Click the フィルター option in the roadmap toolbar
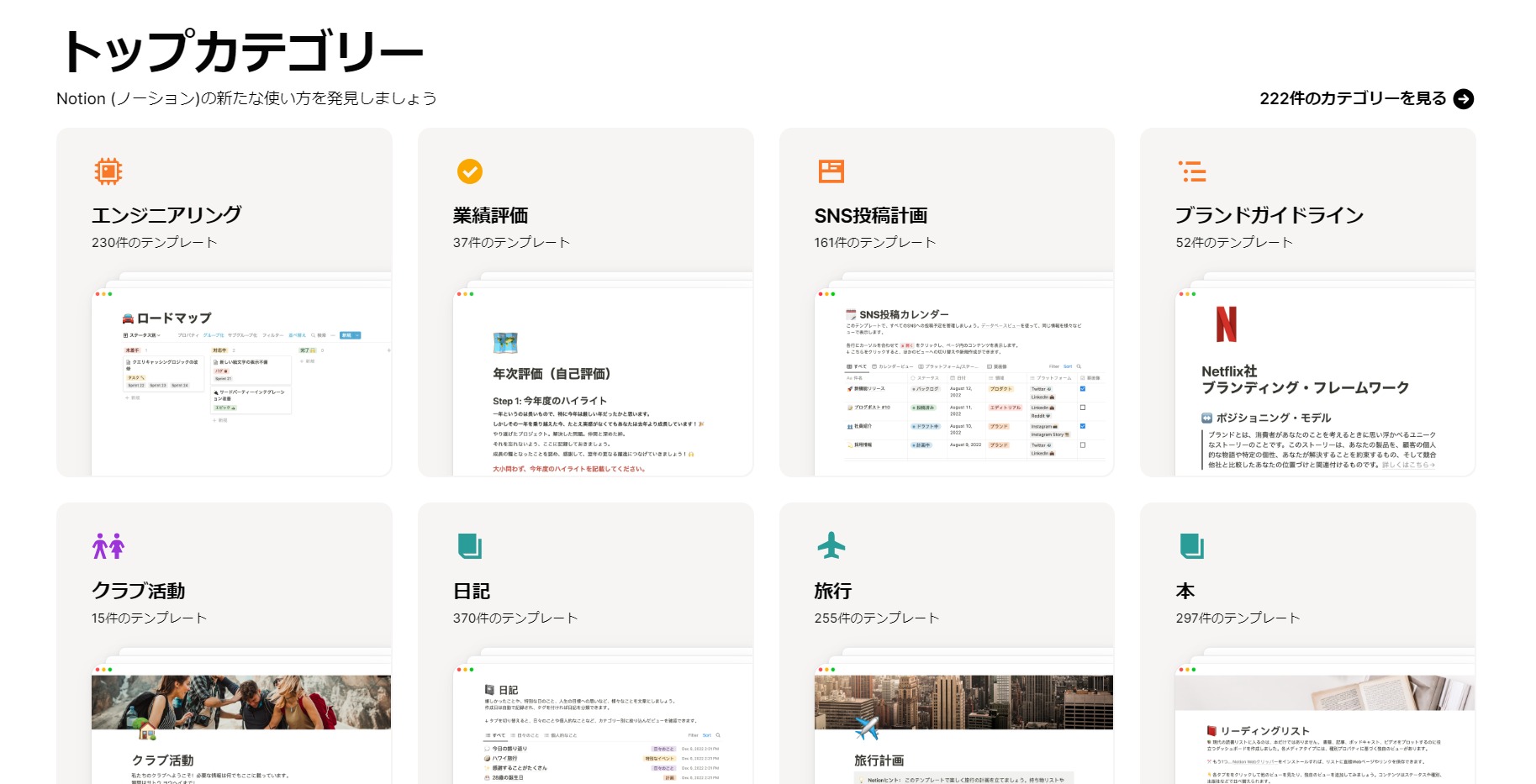The image size is (1536, 784). [272, 335]
